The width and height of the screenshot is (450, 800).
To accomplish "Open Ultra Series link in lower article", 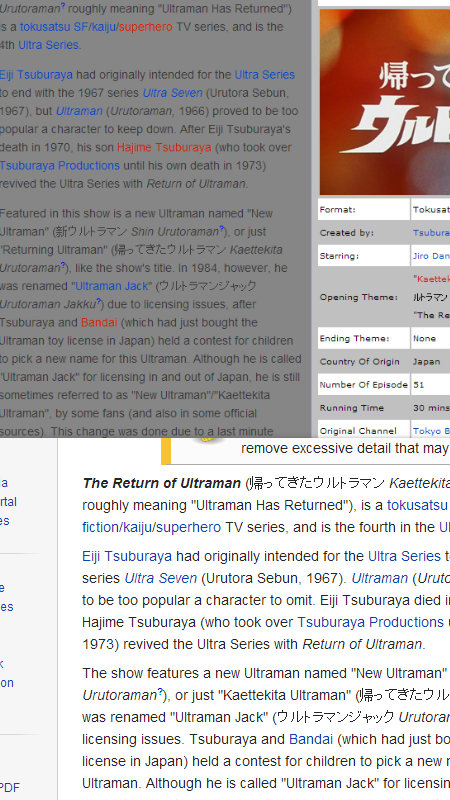I will [x=404, y=556].
